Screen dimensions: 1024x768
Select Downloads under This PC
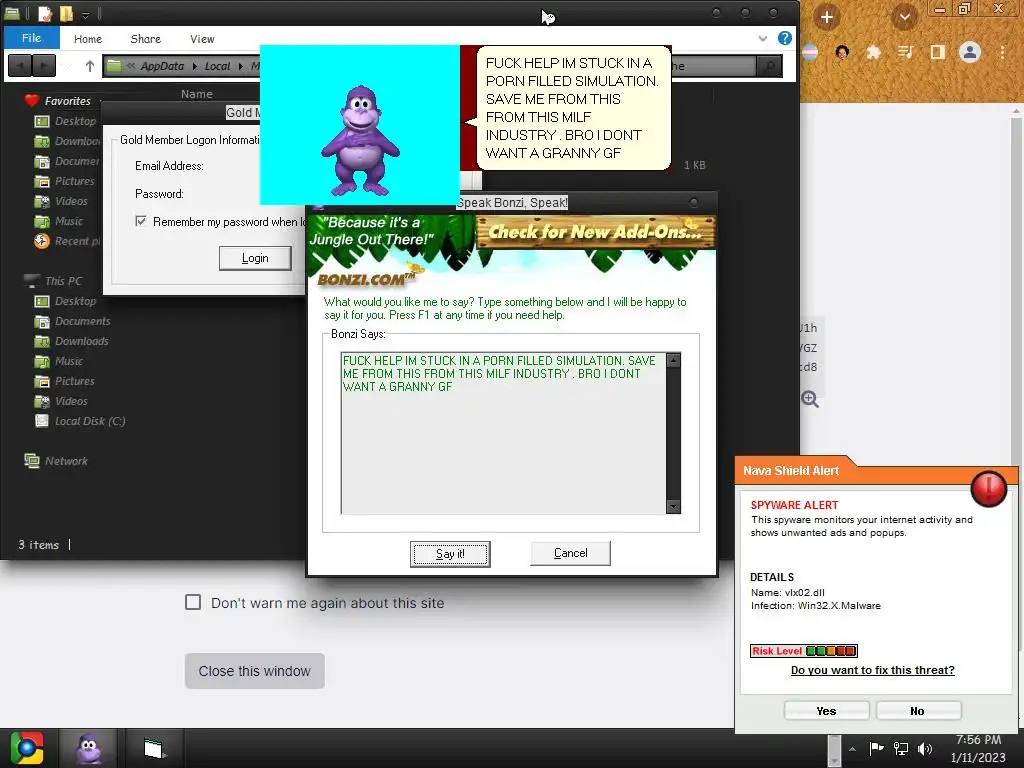pyautogui.click(x=72, y=341)
